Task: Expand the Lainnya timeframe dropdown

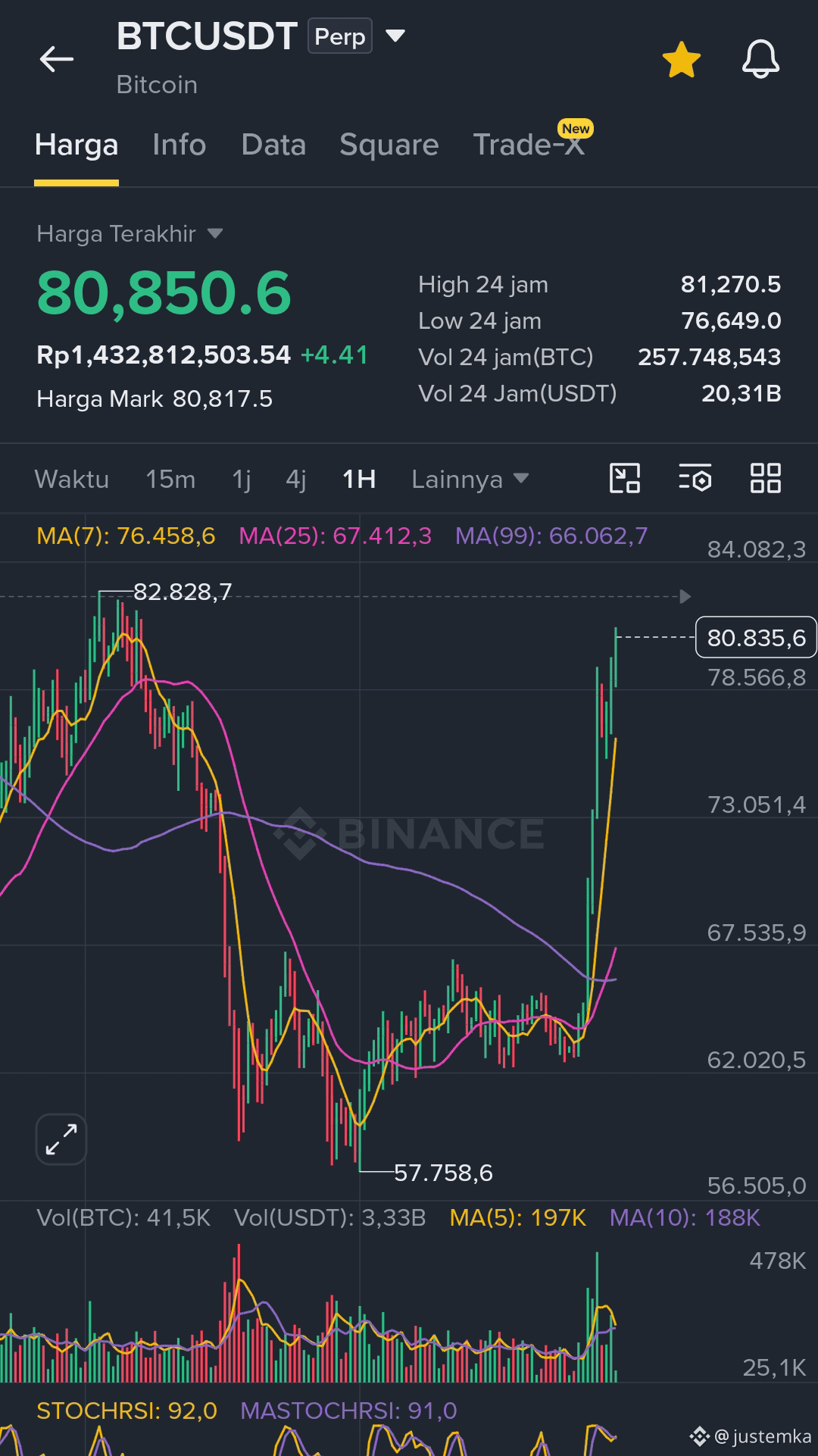Action: (470, 479)
